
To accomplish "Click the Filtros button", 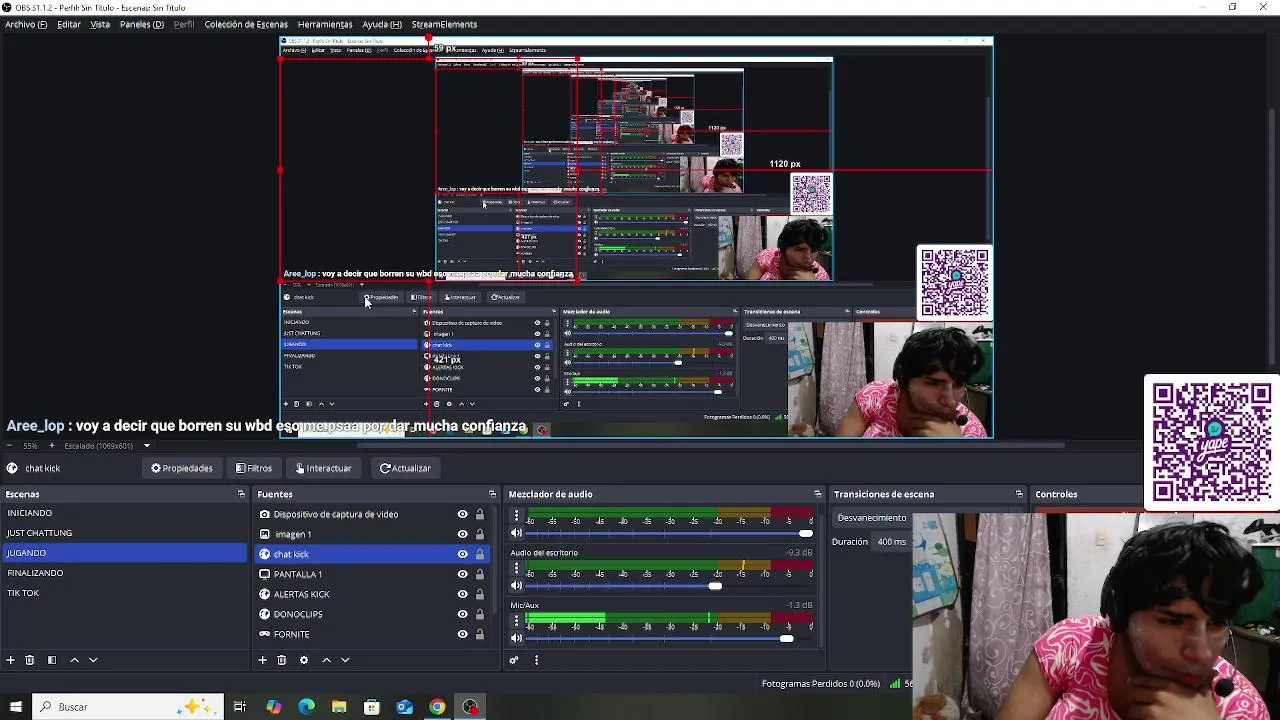I will [x=254, y=468].
